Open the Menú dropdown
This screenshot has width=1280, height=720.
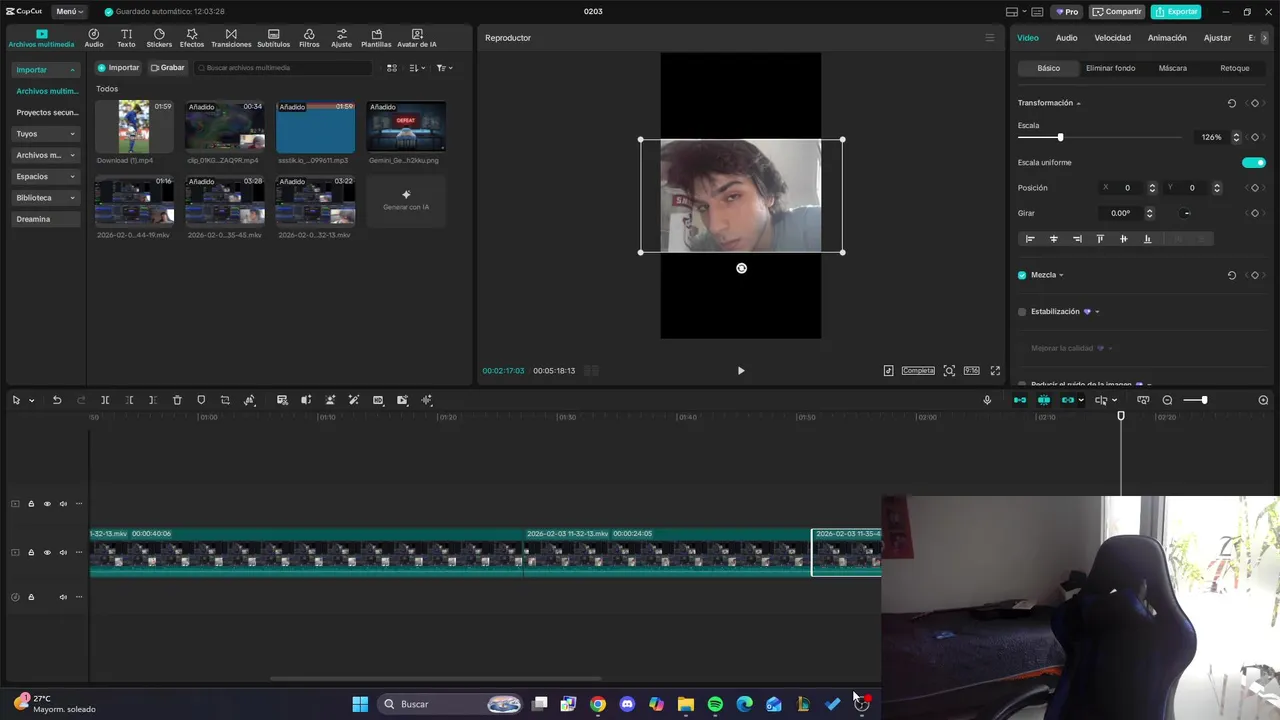click(69, 12)
